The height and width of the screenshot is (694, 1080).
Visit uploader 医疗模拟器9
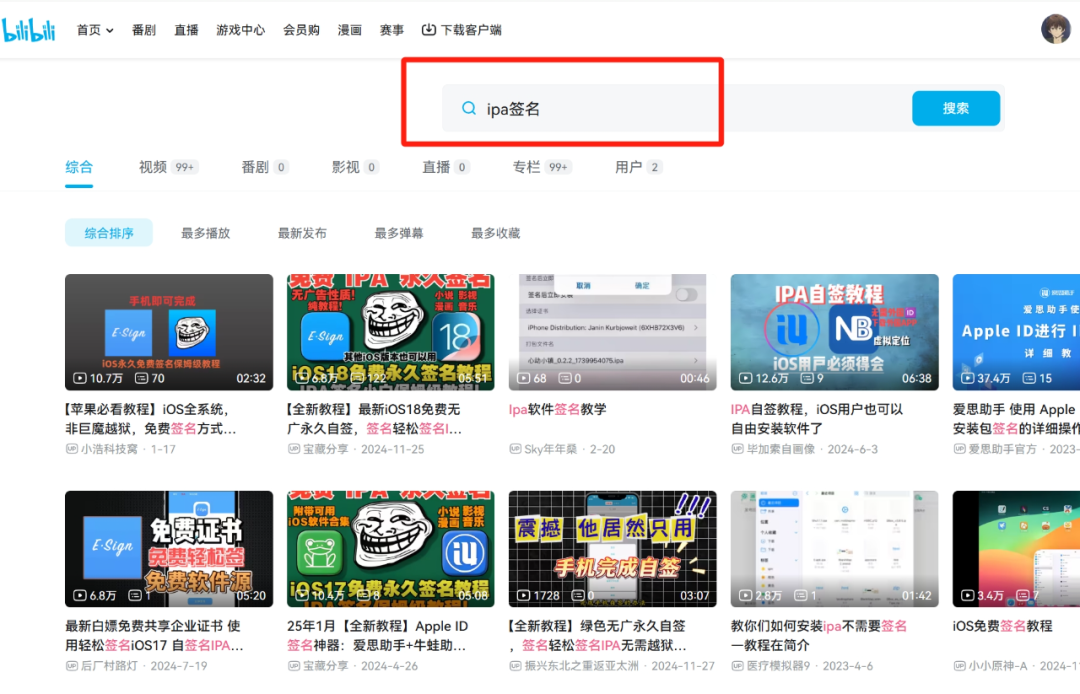tap(778, 666)
